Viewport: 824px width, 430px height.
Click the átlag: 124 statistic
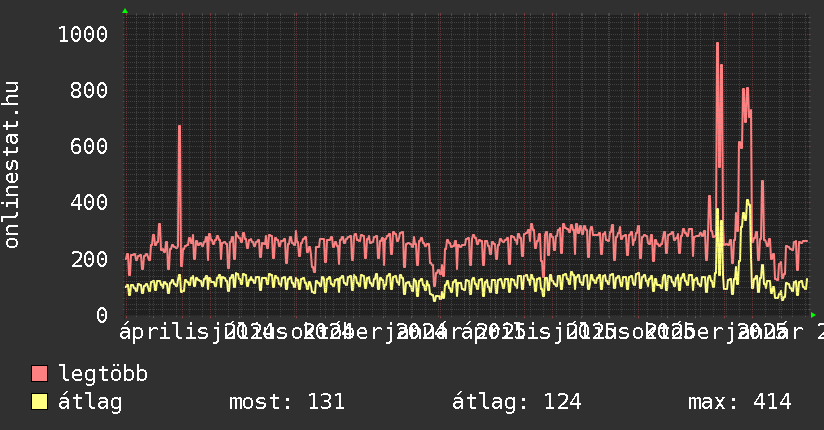pyautogui.click(x=516, y=402)
